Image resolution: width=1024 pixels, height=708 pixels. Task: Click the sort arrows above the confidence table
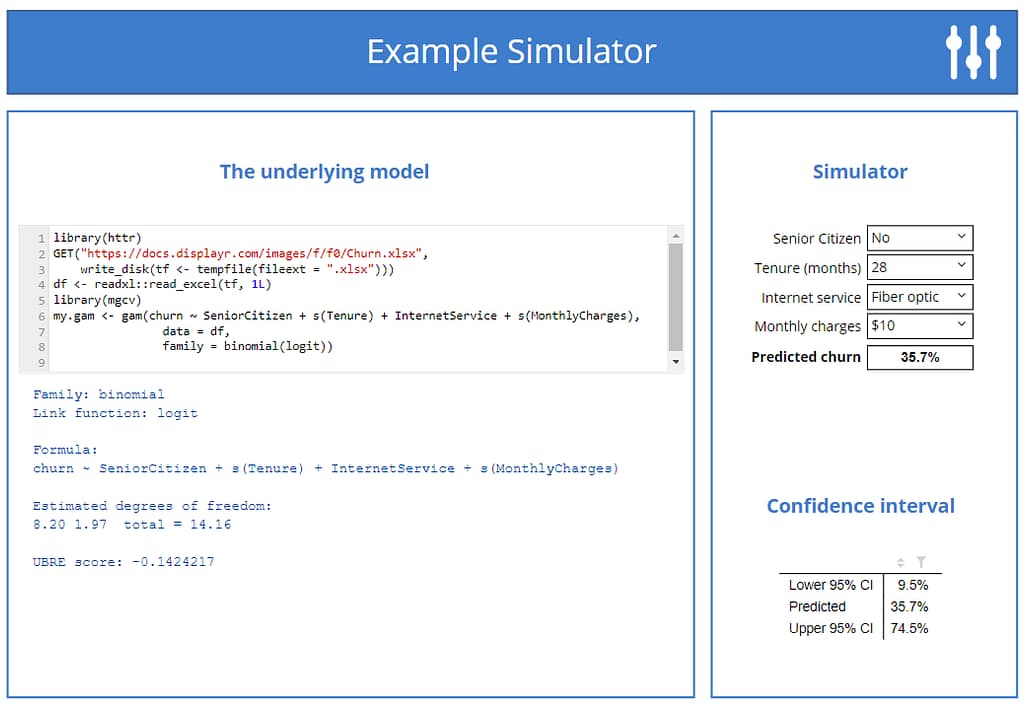[900, 563]
